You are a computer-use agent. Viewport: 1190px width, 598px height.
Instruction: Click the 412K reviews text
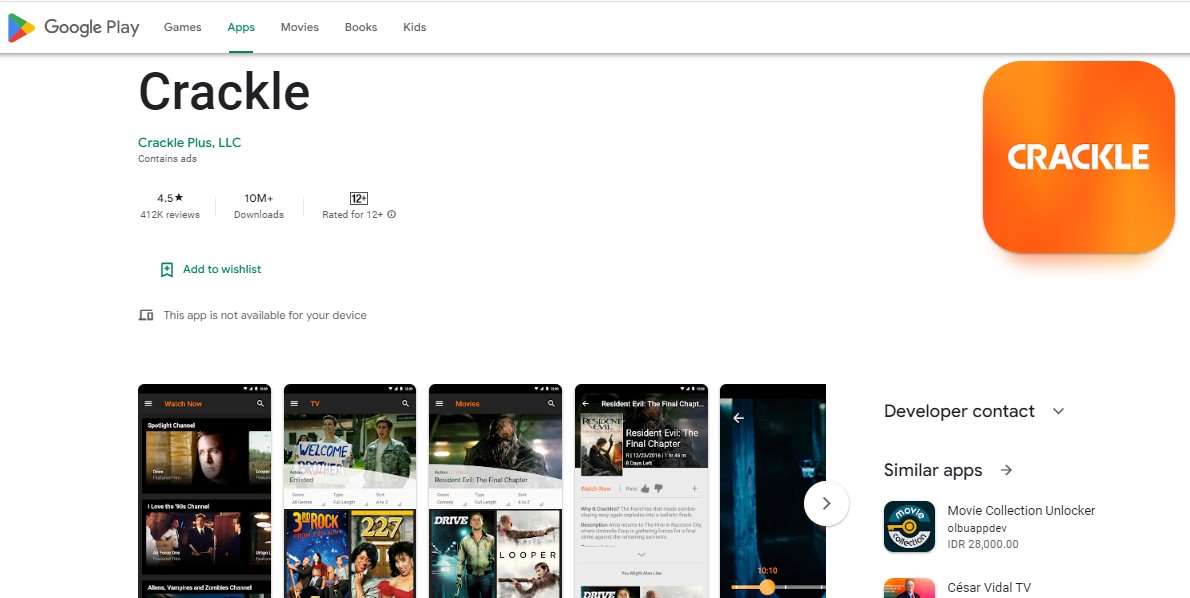click(170, 215)
